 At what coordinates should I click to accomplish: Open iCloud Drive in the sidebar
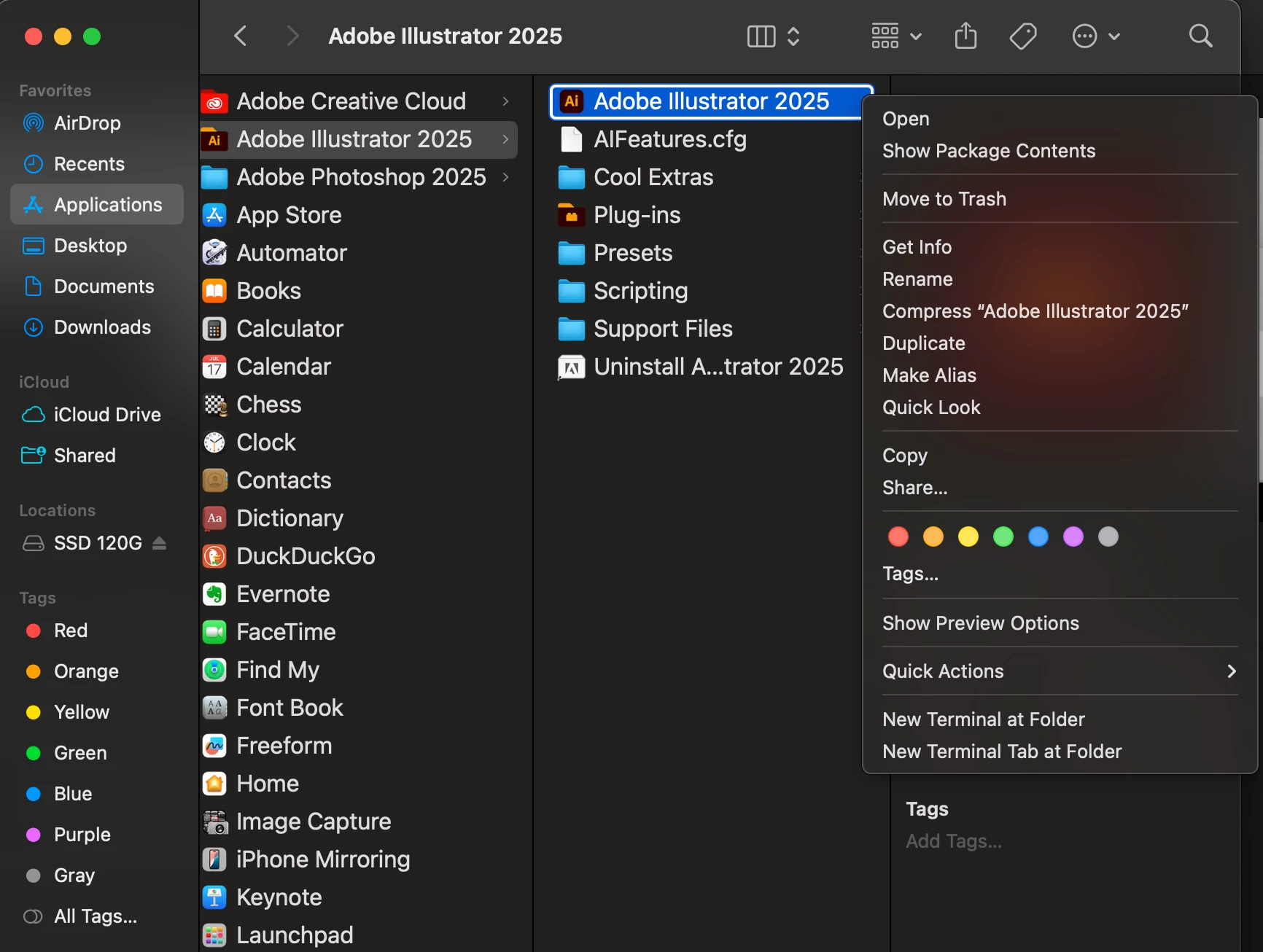click(97, 415)
